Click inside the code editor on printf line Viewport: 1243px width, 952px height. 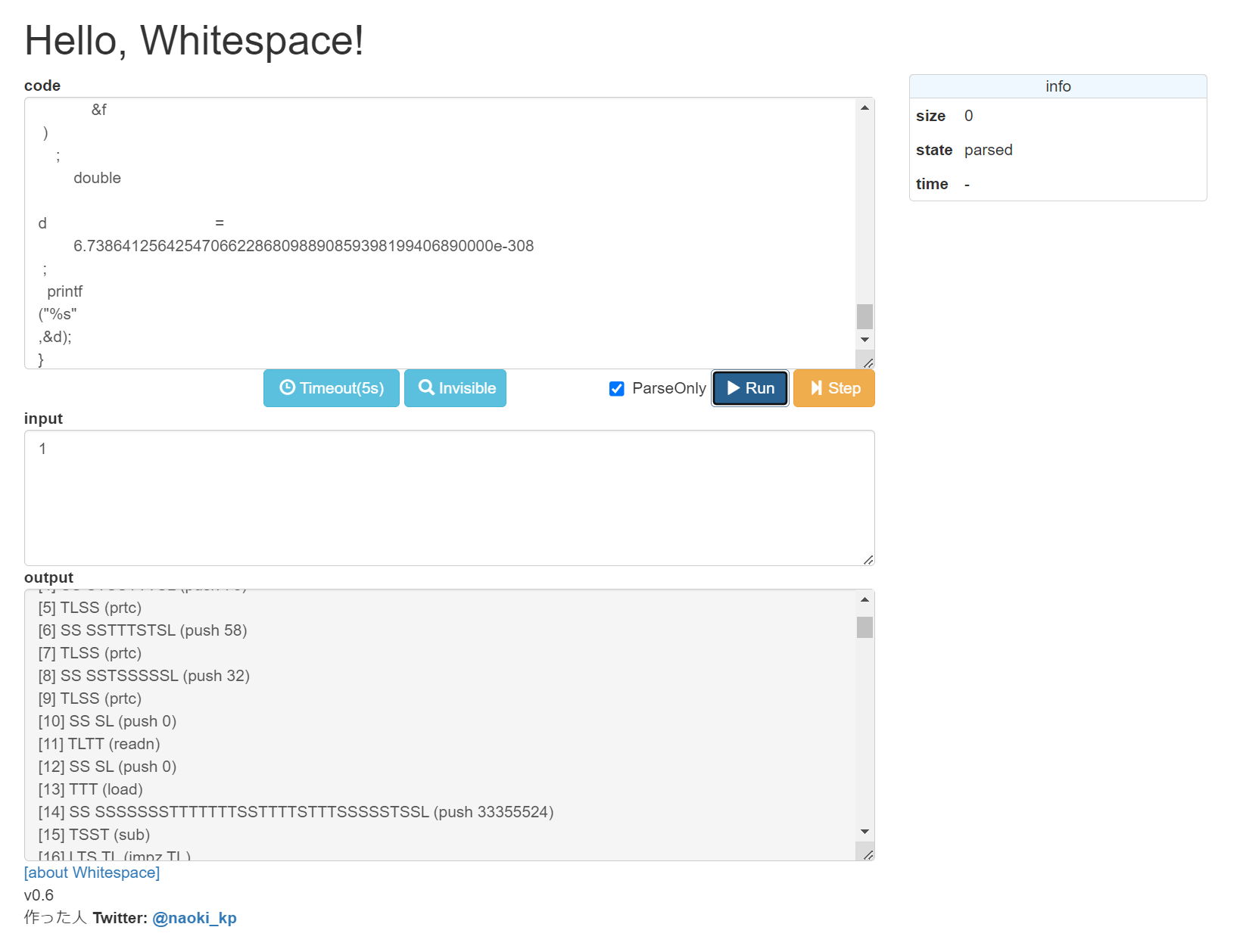(65, 291)
